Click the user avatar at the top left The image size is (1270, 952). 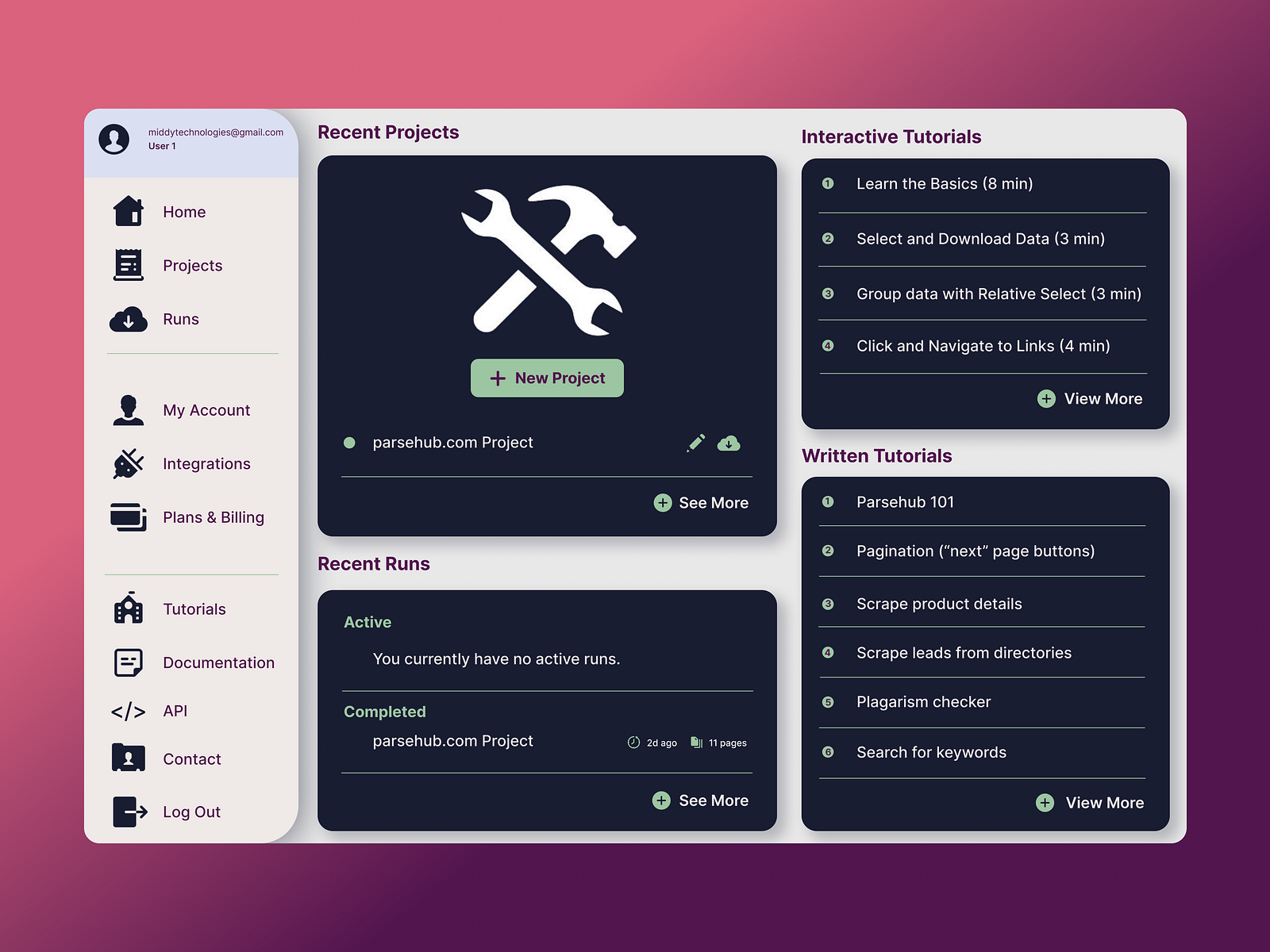[115, 138]
